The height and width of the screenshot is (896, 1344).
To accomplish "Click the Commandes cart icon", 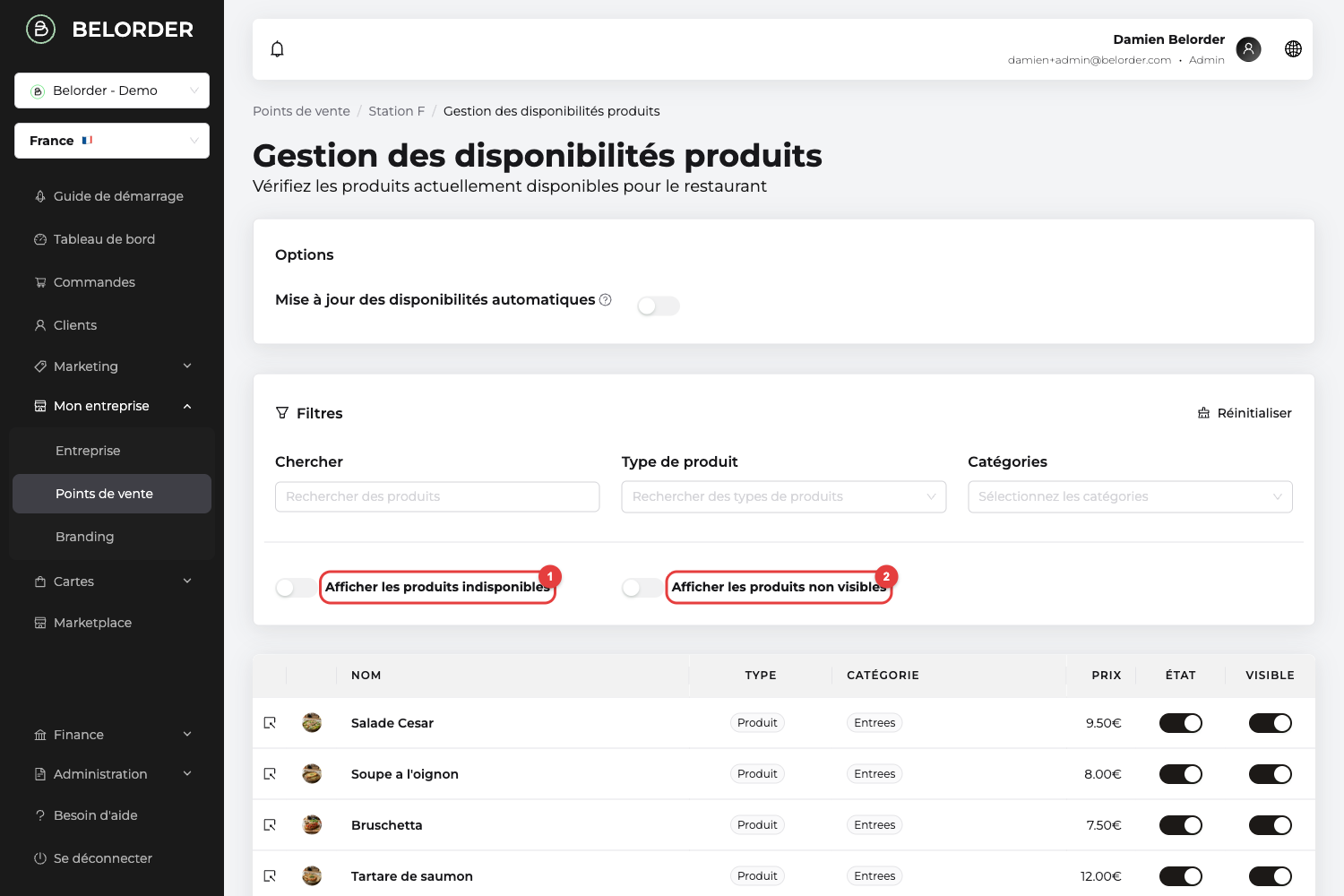I will pyautogui.click(x=40, y=282).
